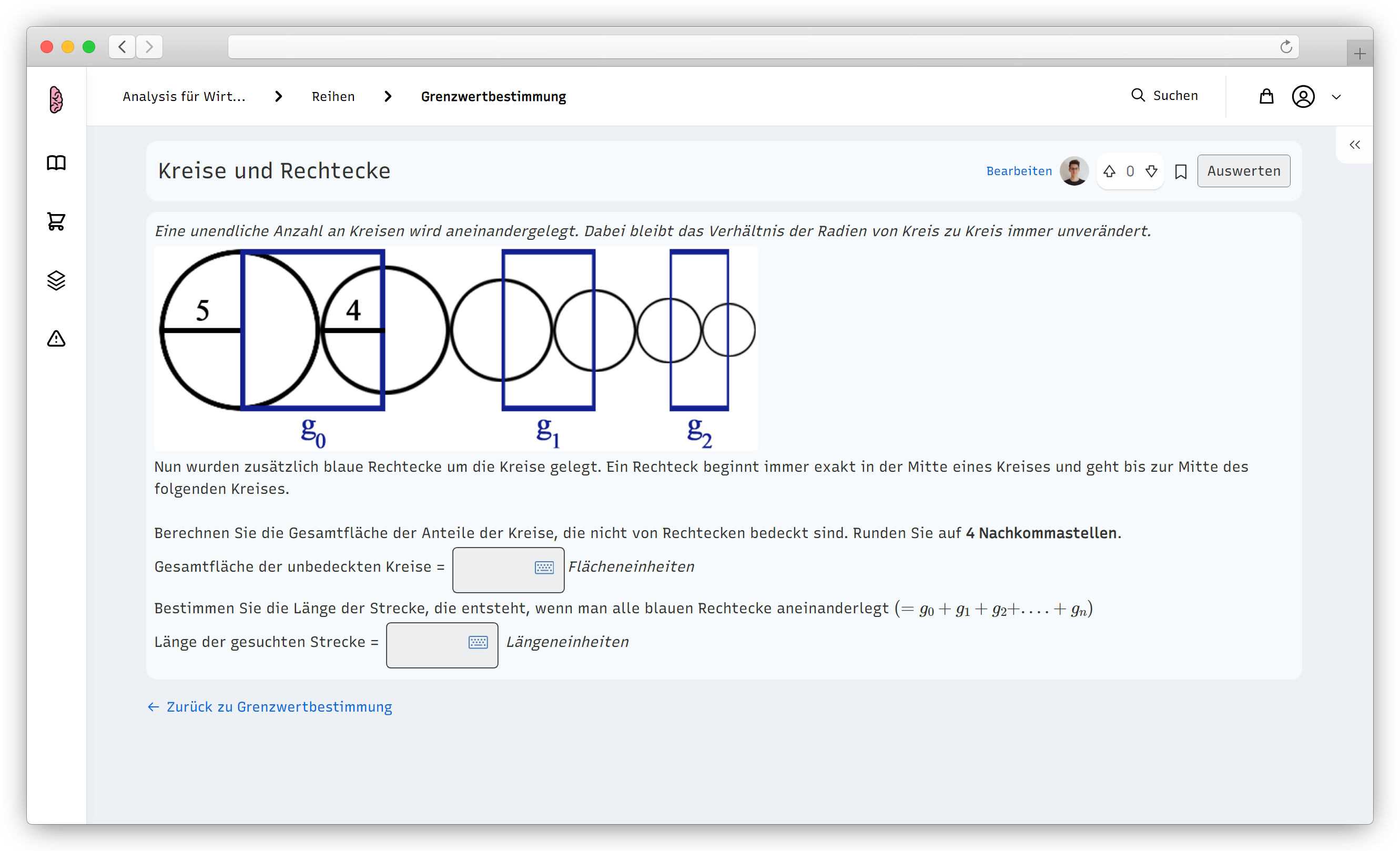The width and height of the screenshot is (1400, 851).
Task: Open keyboard icon in Länge input
Action: point(478,642)
